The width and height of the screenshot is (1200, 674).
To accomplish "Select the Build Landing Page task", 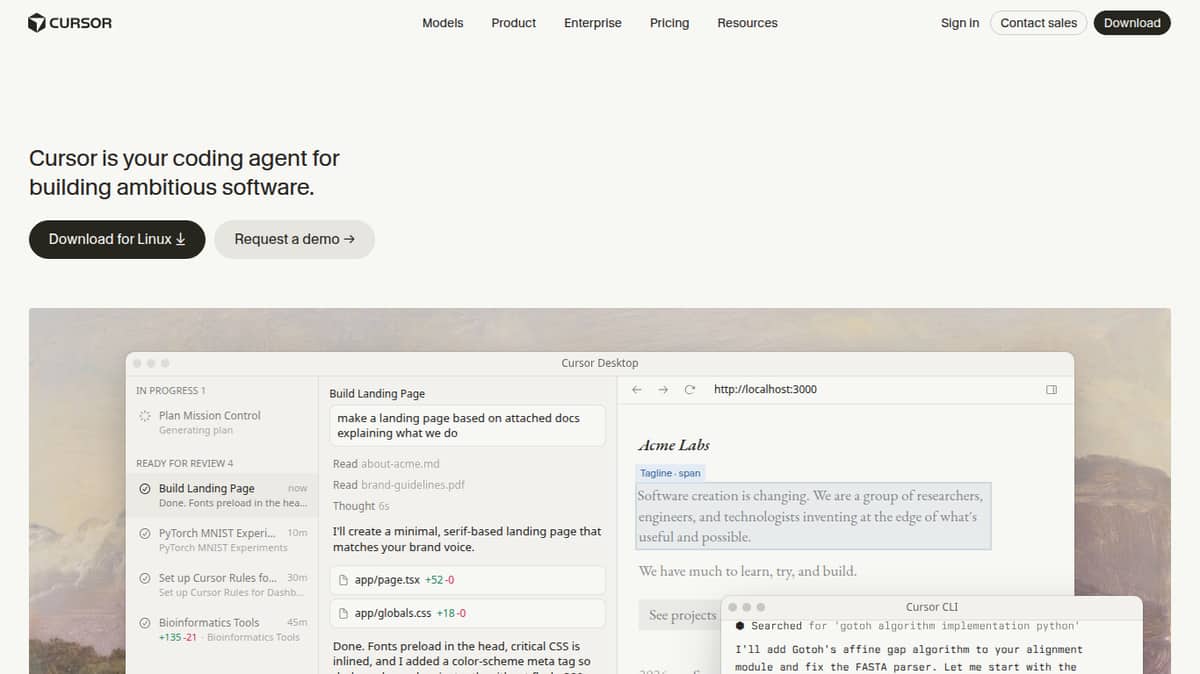I will (221, 495).
